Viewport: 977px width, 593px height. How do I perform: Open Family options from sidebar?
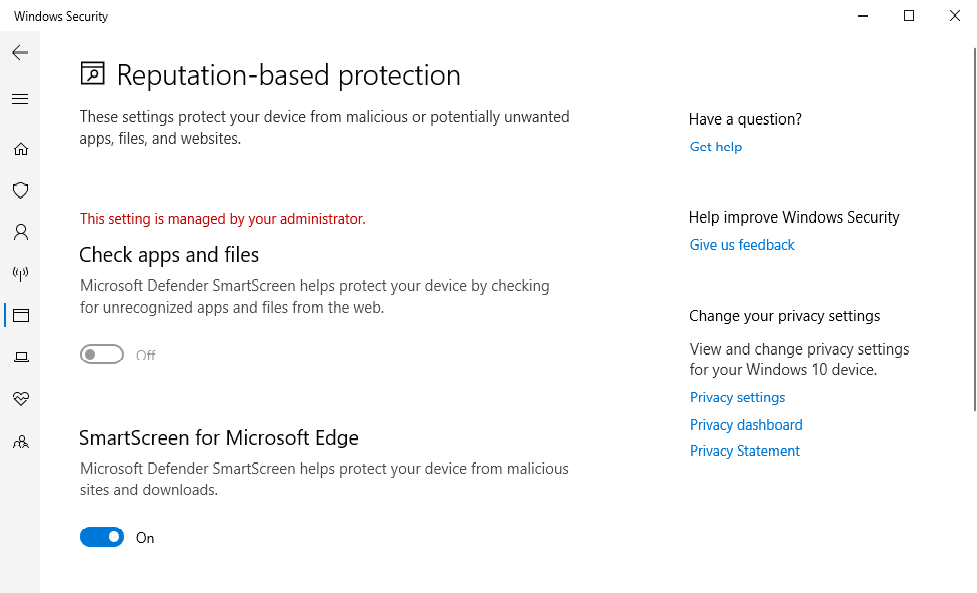pyautogui.click(x=20, y=441)
